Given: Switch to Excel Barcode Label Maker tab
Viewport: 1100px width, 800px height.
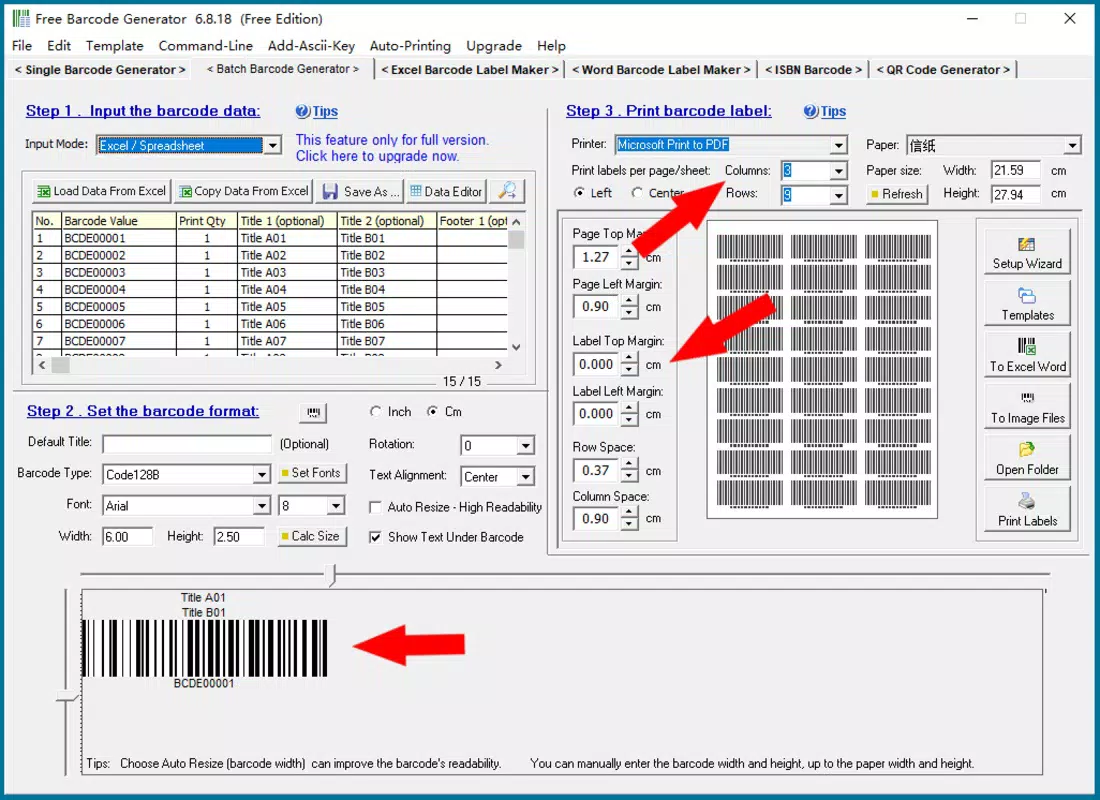Looking at the screenshot, I should (469, 69).
